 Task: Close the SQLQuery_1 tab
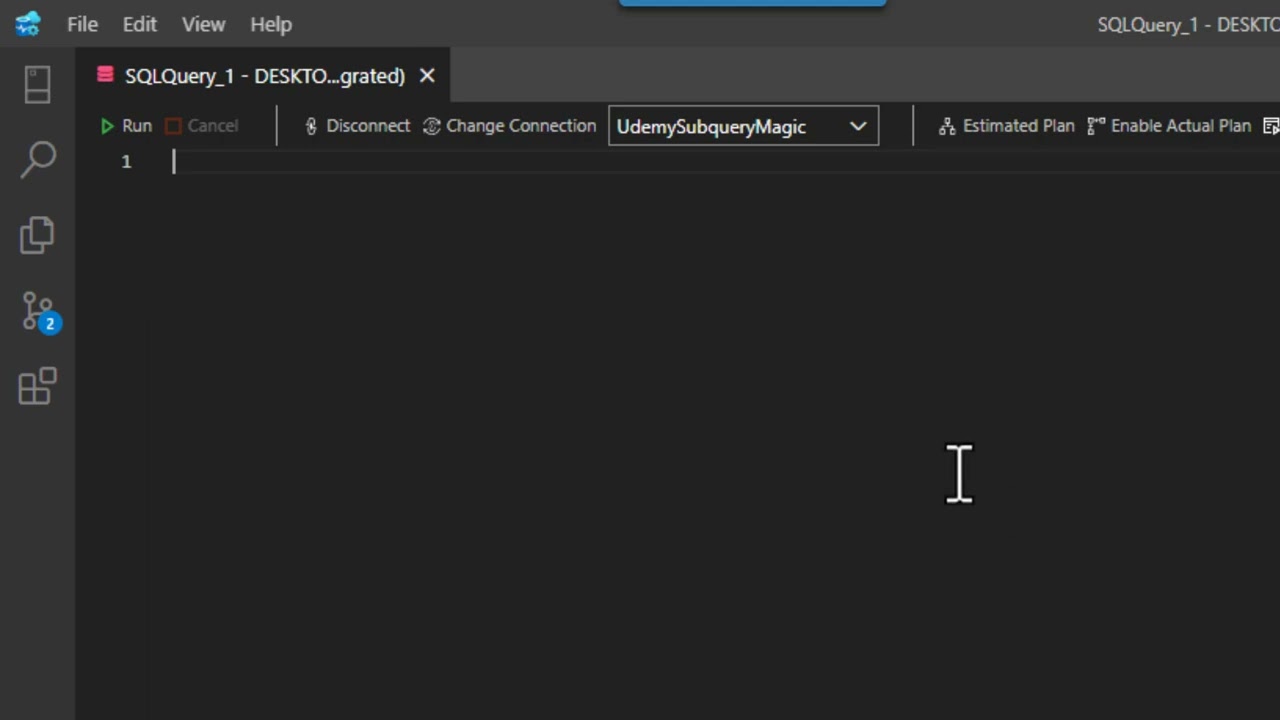pyautogui.click(x=427, y=76)
